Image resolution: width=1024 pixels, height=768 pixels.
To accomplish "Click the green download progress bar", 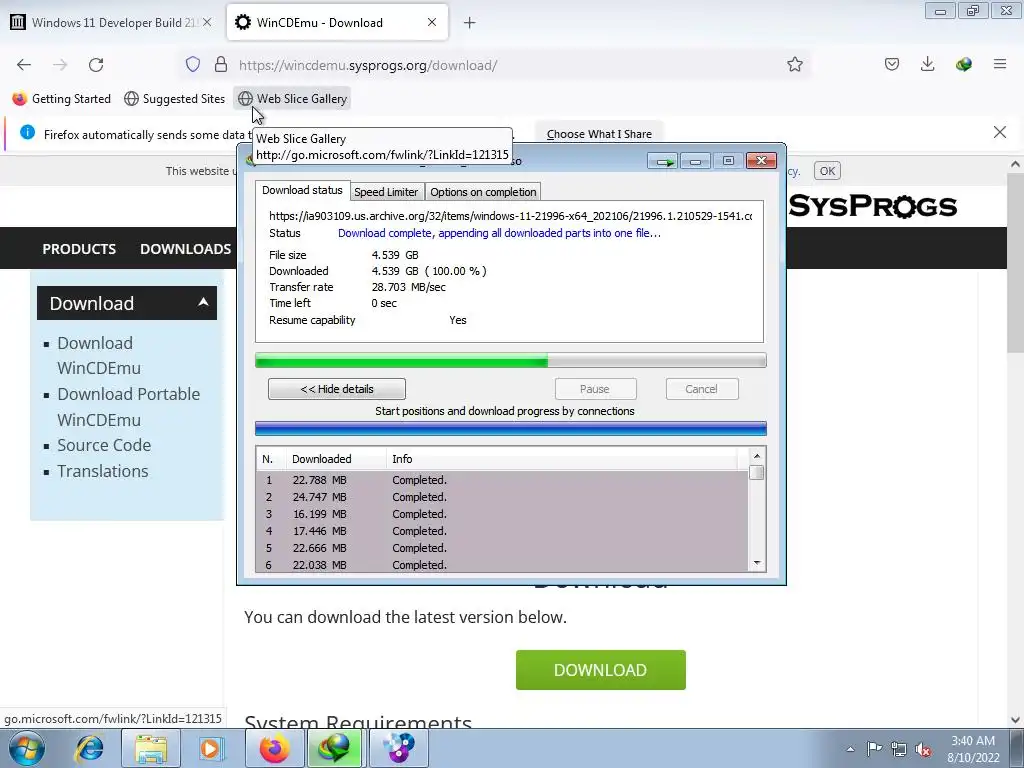I will 511,360.
